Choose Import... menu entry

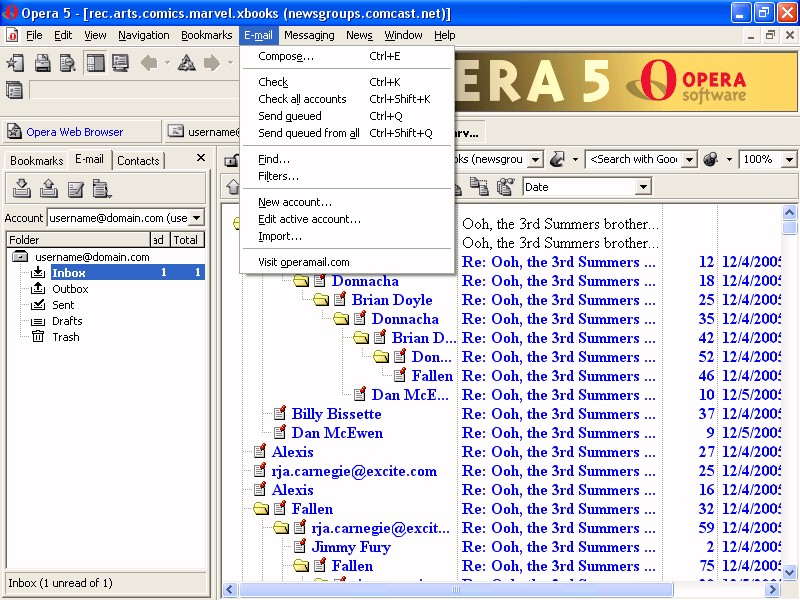[347, 236]
